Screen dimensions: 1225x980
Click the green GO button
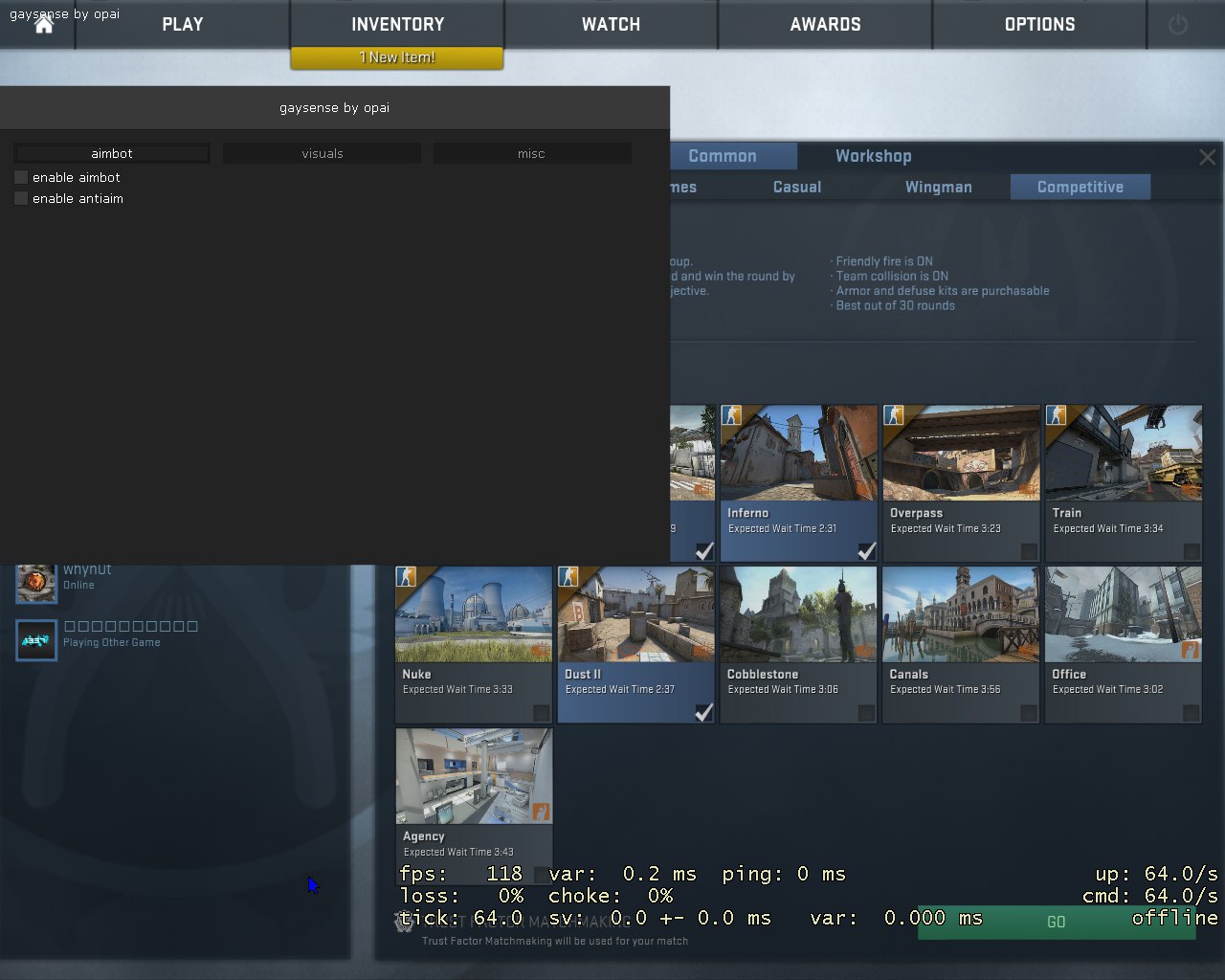[x=1057, y=922]
